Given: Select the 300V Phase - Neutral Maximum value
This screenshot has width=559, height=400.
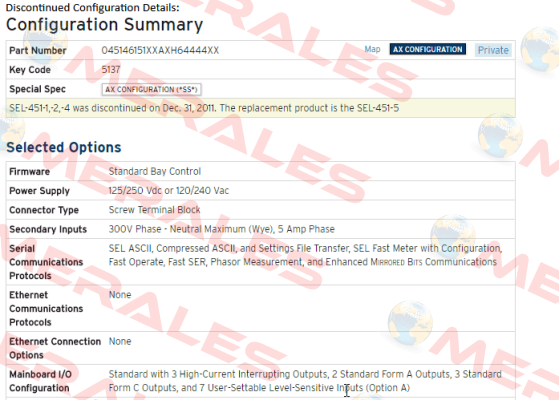Looking at the screenshot, I should coord(222,229).
